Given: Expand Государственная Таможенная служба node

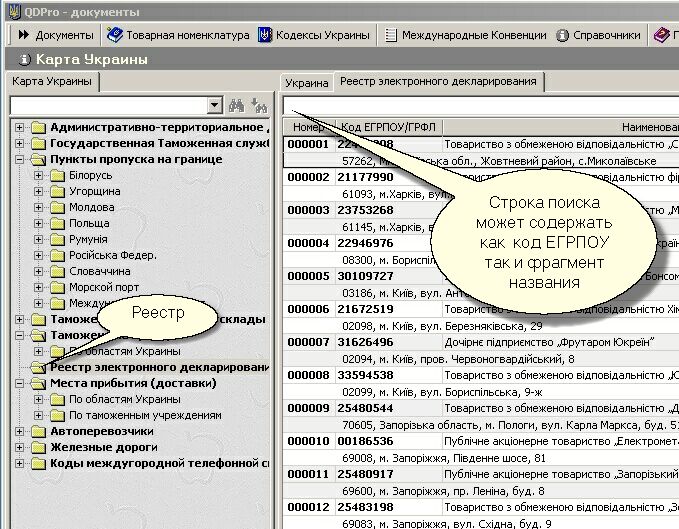Looking at the screenshot, I should pos(19,143).
